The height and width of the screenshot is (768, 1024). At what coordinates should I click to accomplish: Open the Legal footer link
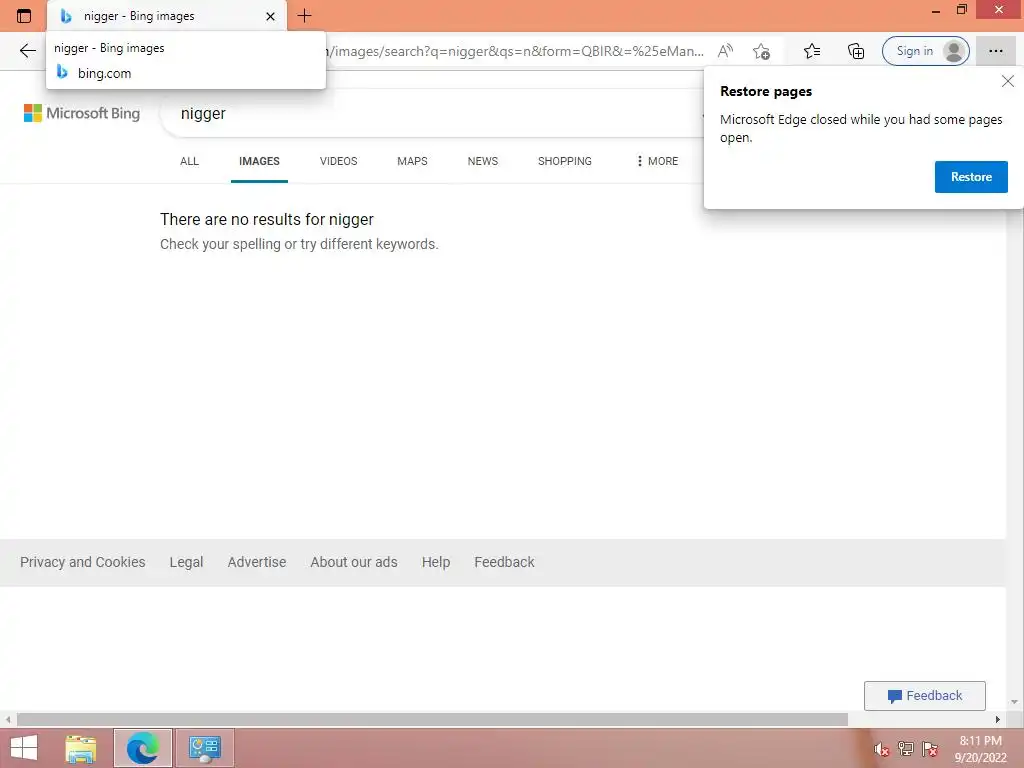click(x=186, y=562)
